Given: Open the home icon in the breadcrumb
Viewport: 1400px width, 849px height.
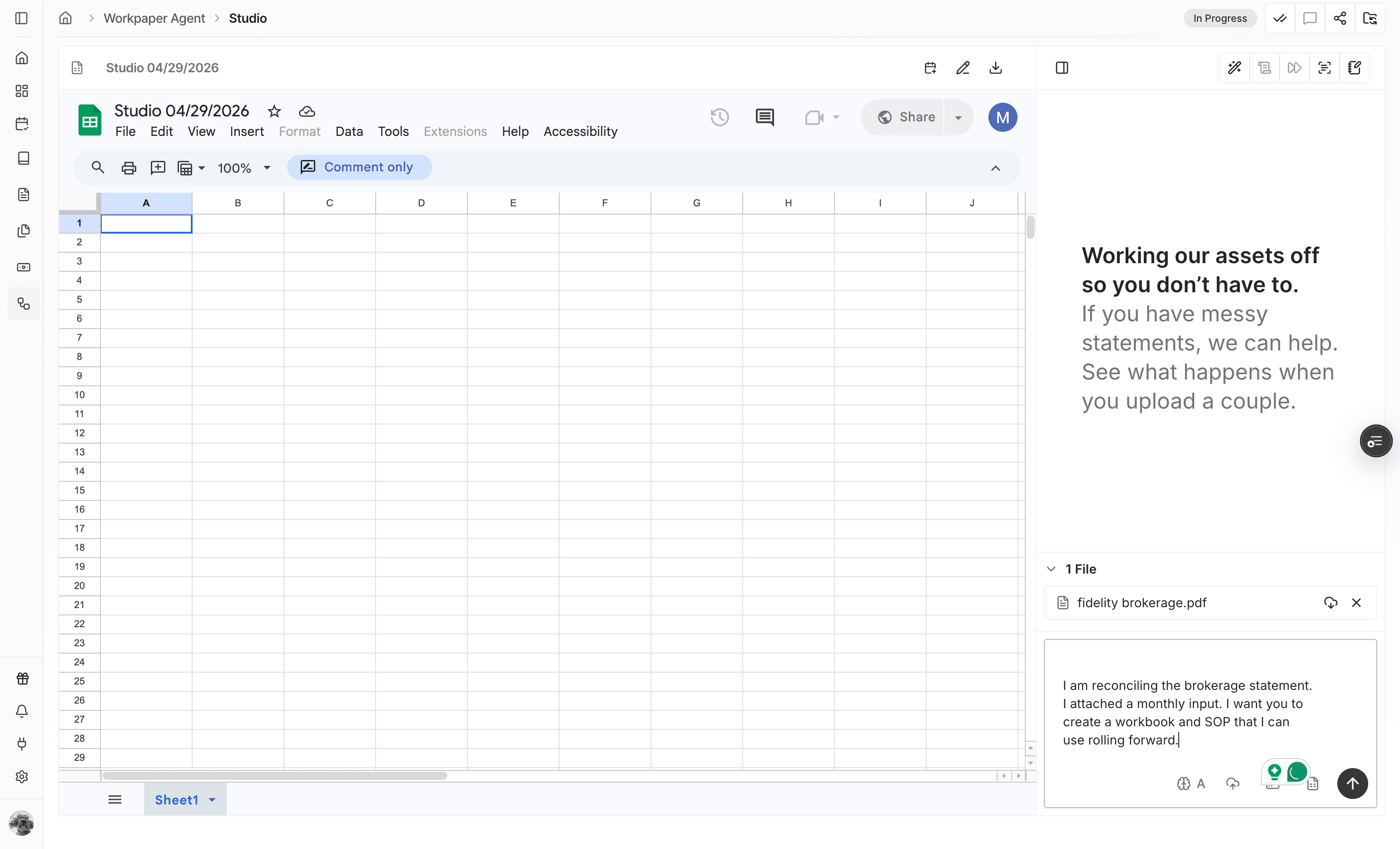Looking at the screenshot, I should tap(65, 18).
